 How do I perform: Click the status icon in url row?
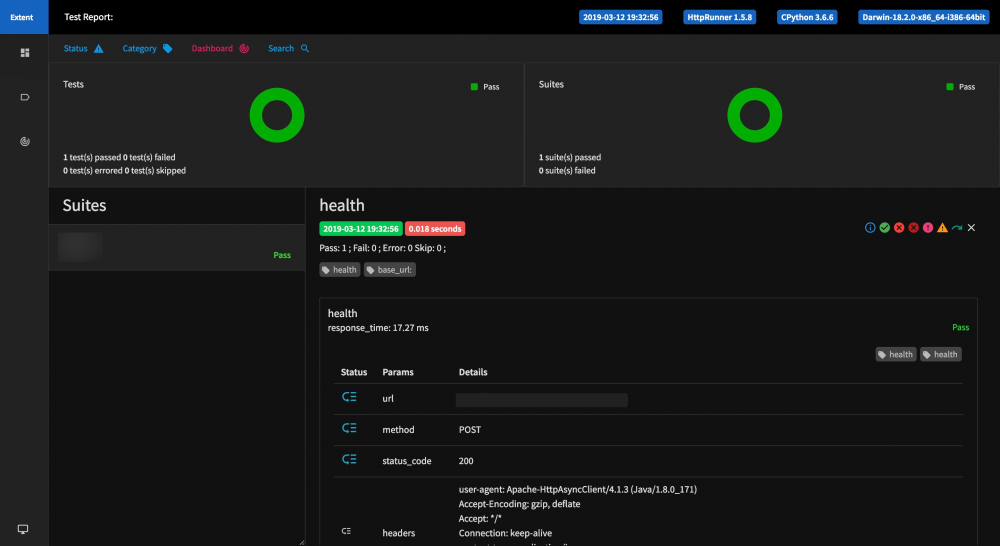pyautogui.click(x=349, y=397)
